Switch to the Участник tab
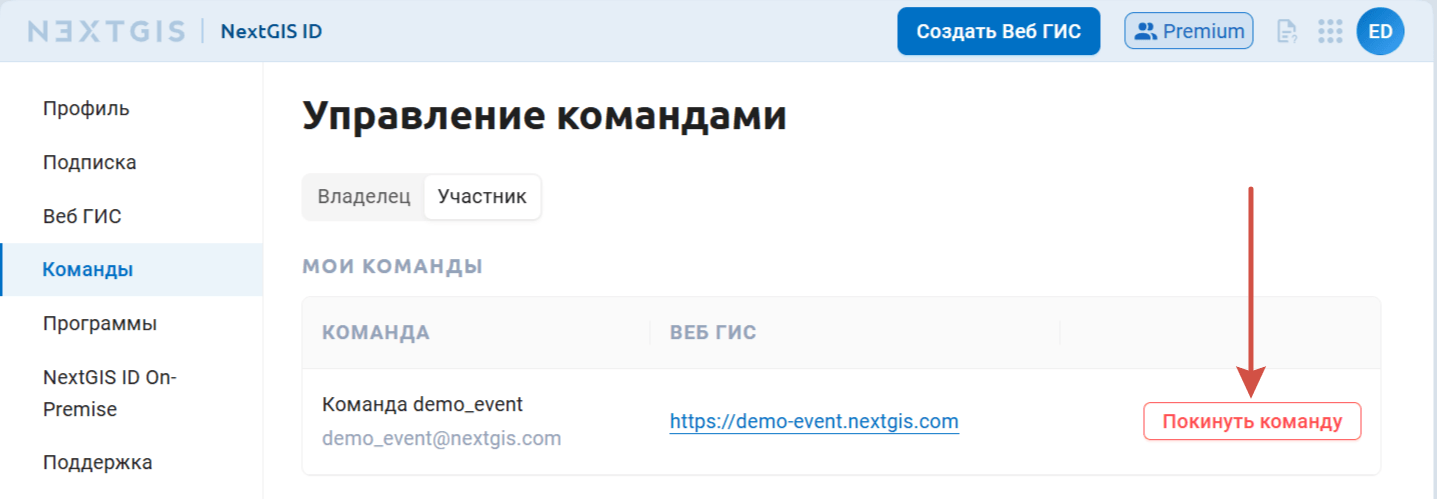This screenshot has height=499, width=1437. [x=482, y=196]
